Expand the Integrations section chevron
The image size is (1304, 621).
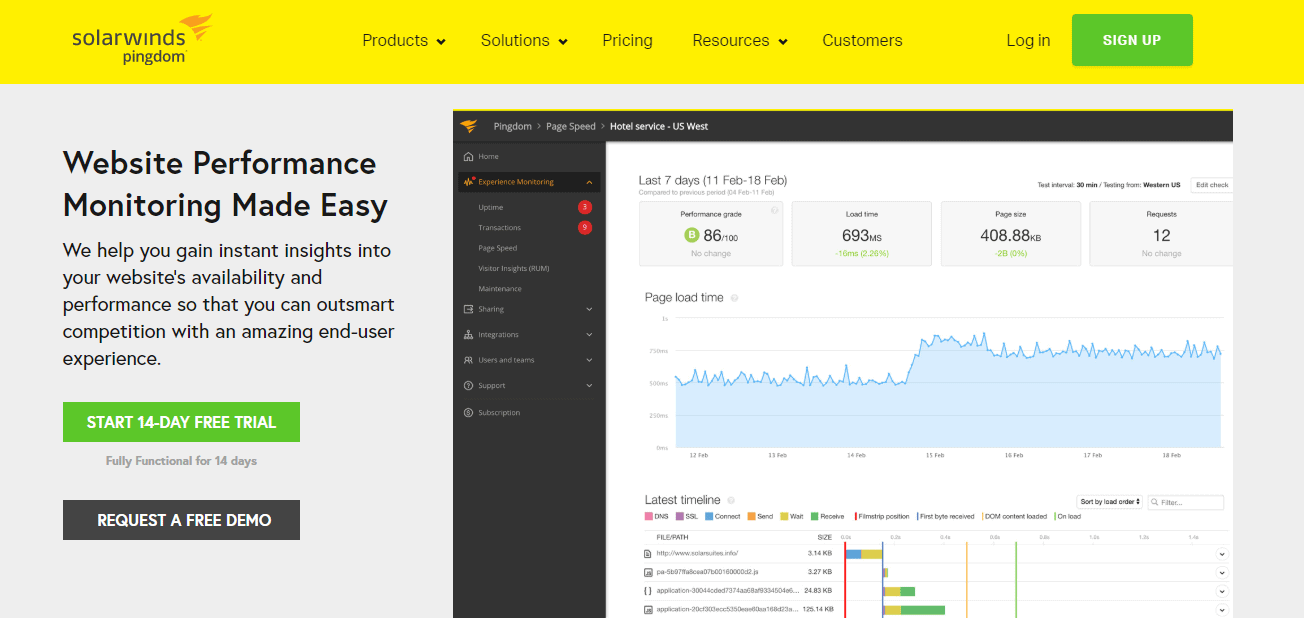(589, 335)
